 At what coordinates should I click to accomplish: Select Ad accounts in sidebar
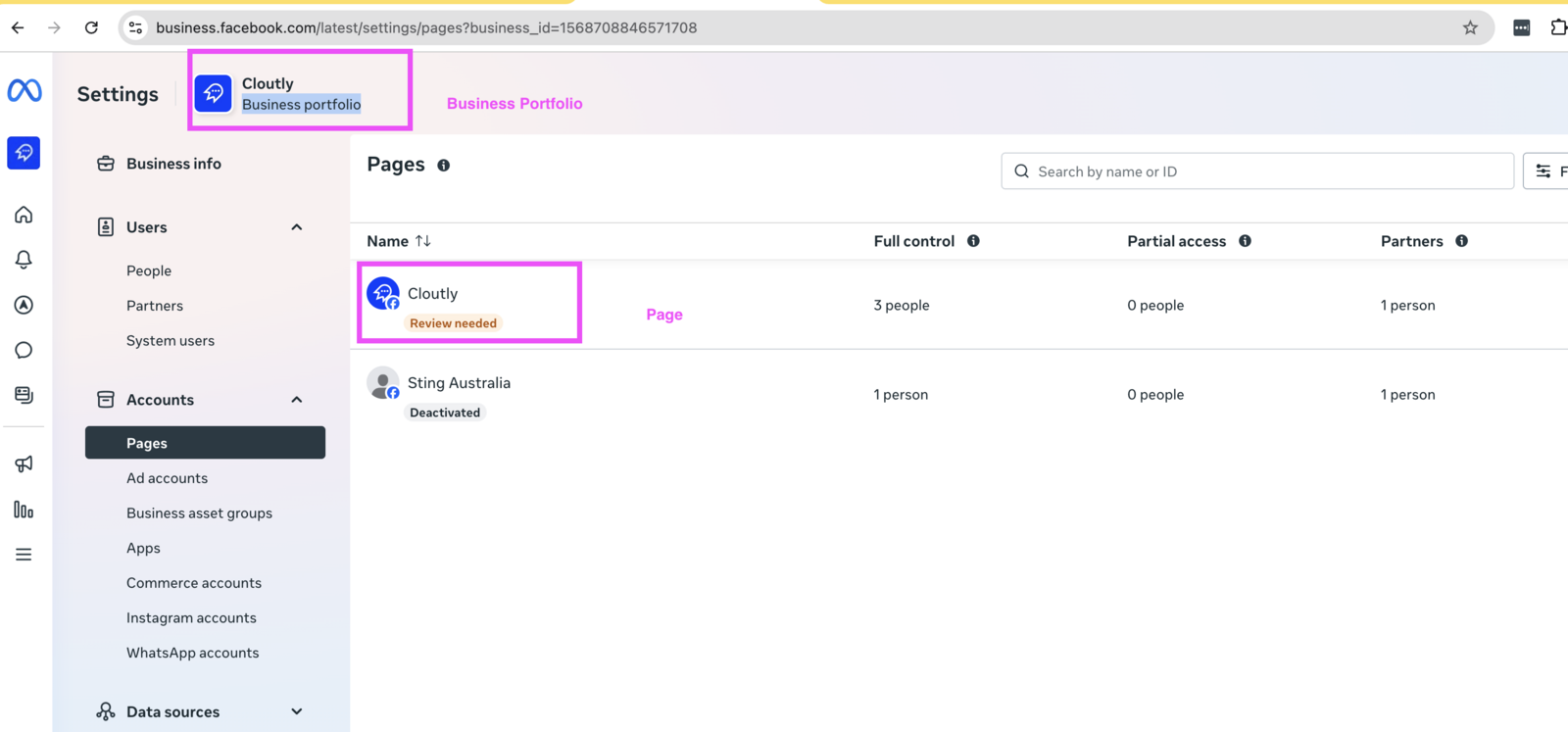click(x=167, y=478)
